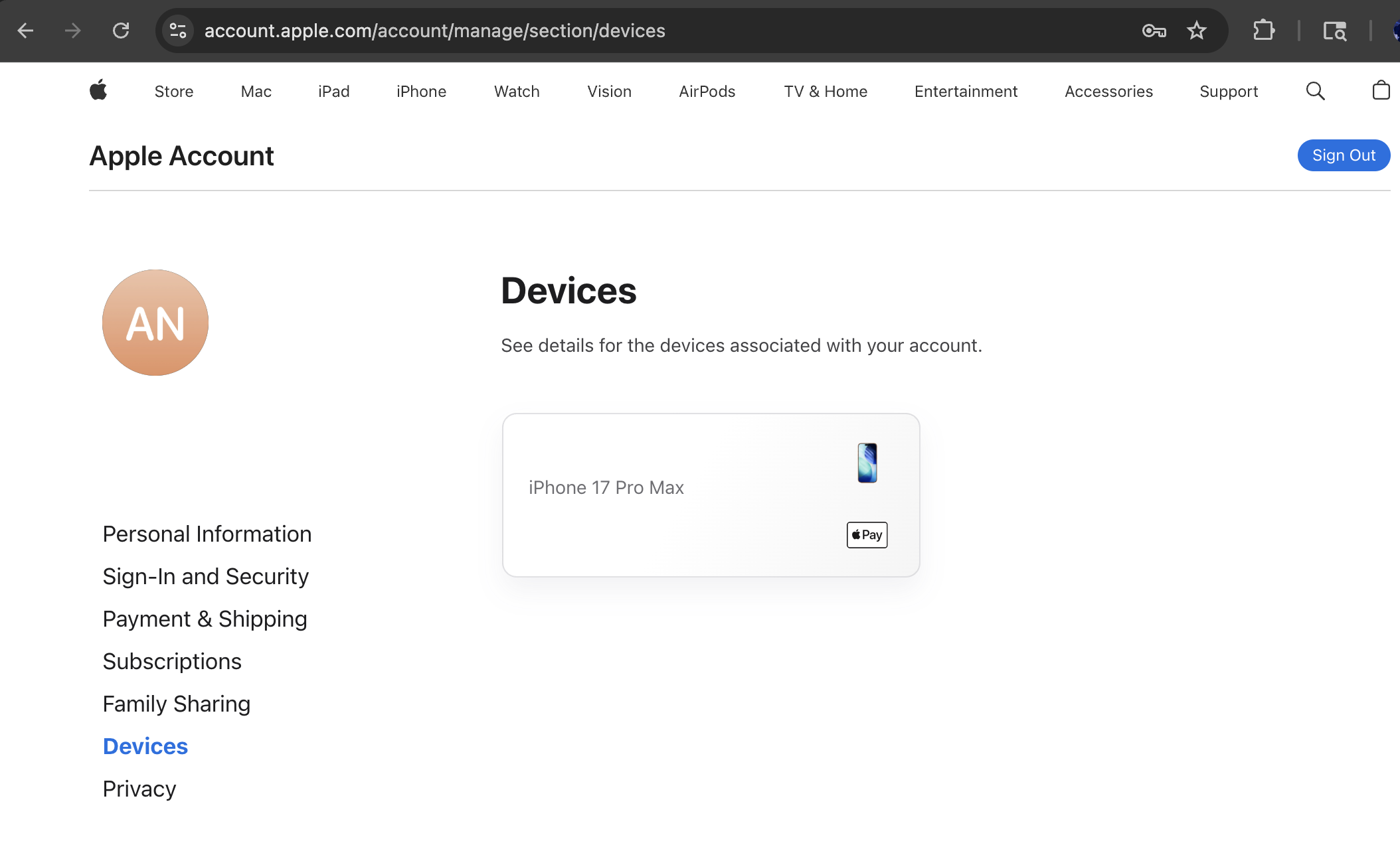The width and height of the screenshot is (1400, 855).
Task: Click browser back arrow
Action: tap(26, 31)
